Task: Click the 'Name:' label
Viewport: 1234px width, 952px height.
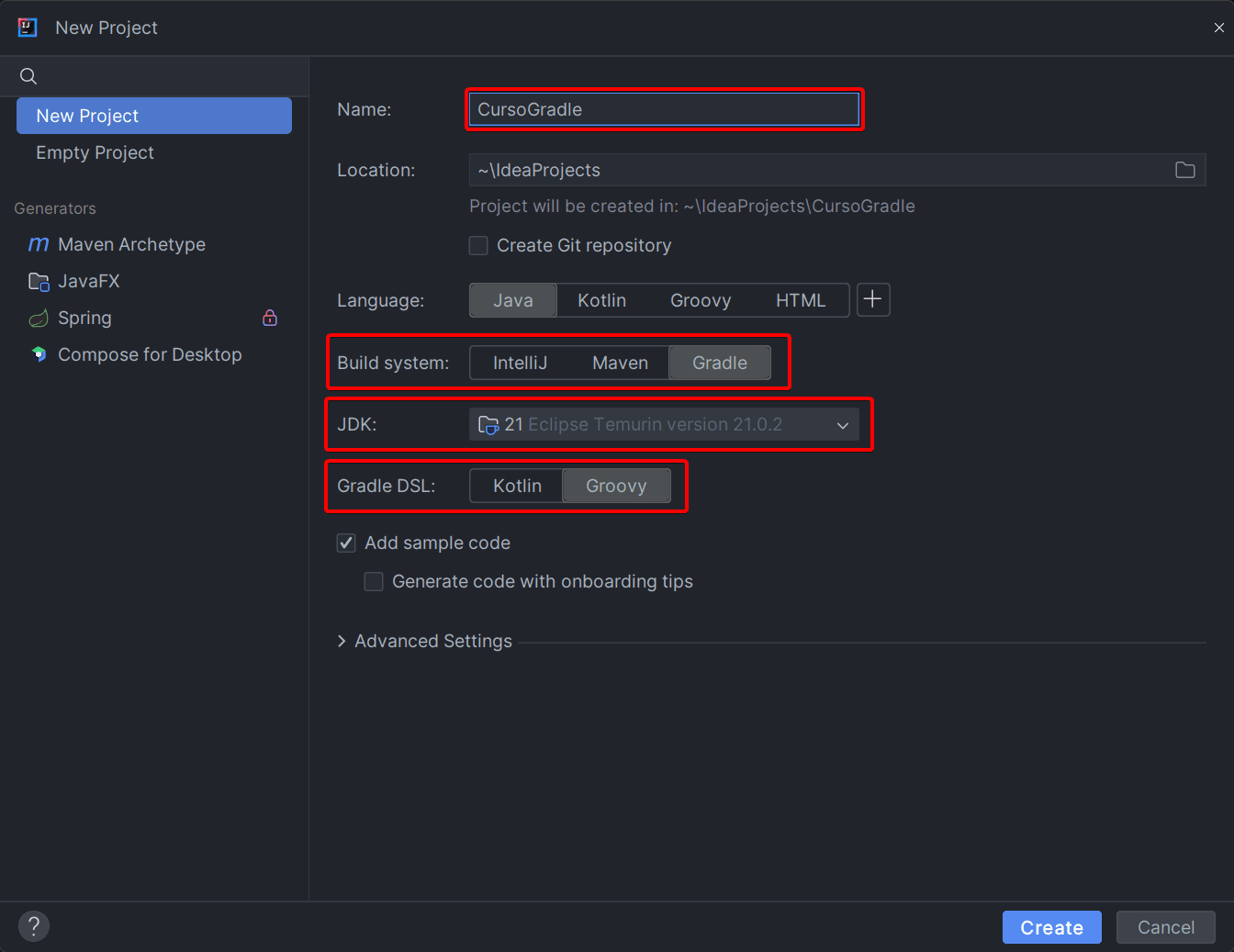Action: (365, 109)
